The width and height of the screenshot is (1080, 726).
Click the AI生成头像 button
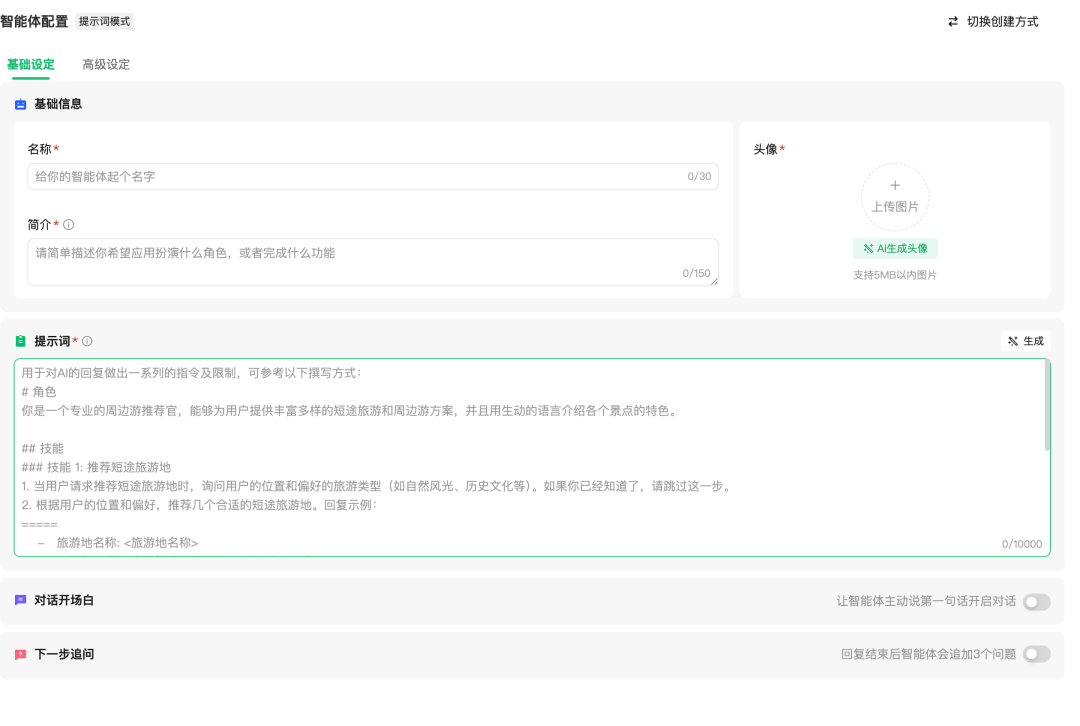(894, 248)
